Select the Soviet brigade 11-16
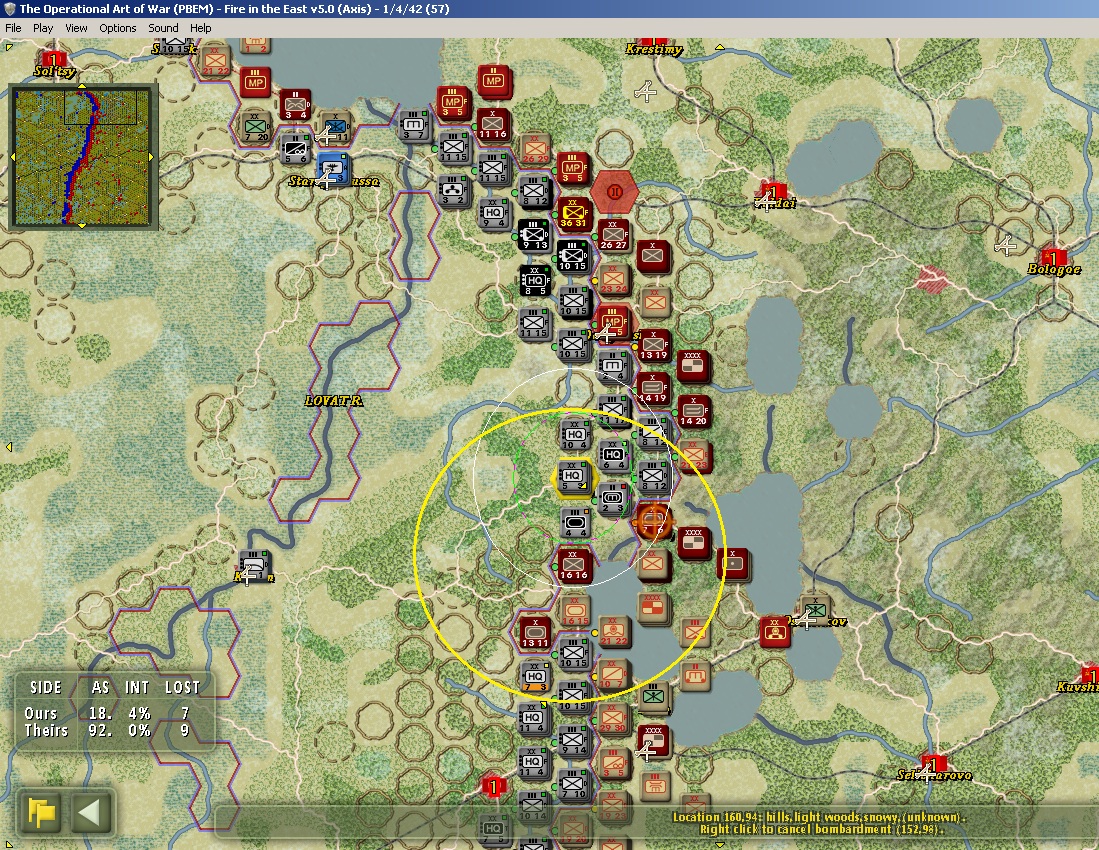The width and height of the screenshot is (1099, 850). tap(492, 125)
